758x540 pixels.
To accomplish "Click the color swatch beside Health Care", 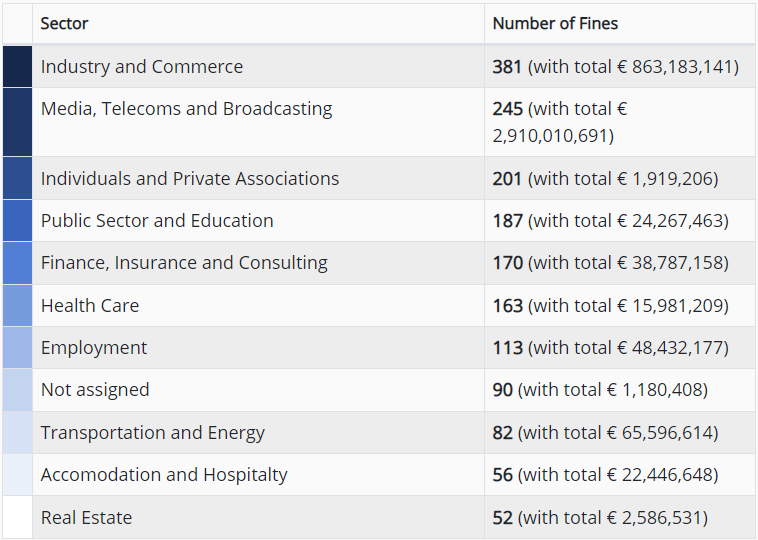I will pyautogui.click(x=18, y=306).
